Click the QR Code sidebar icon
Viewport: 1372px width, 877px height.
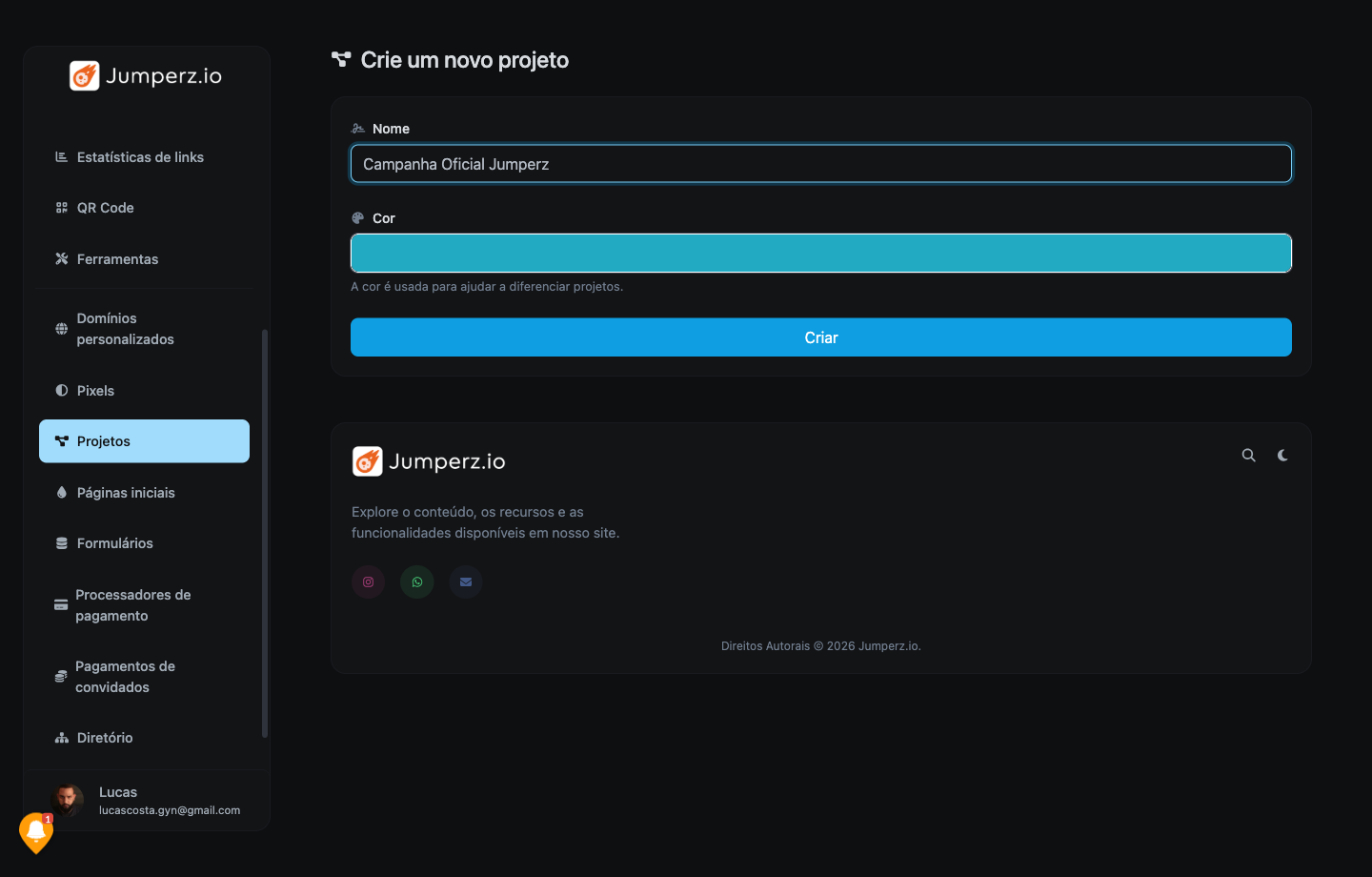(x=61, y=207)
